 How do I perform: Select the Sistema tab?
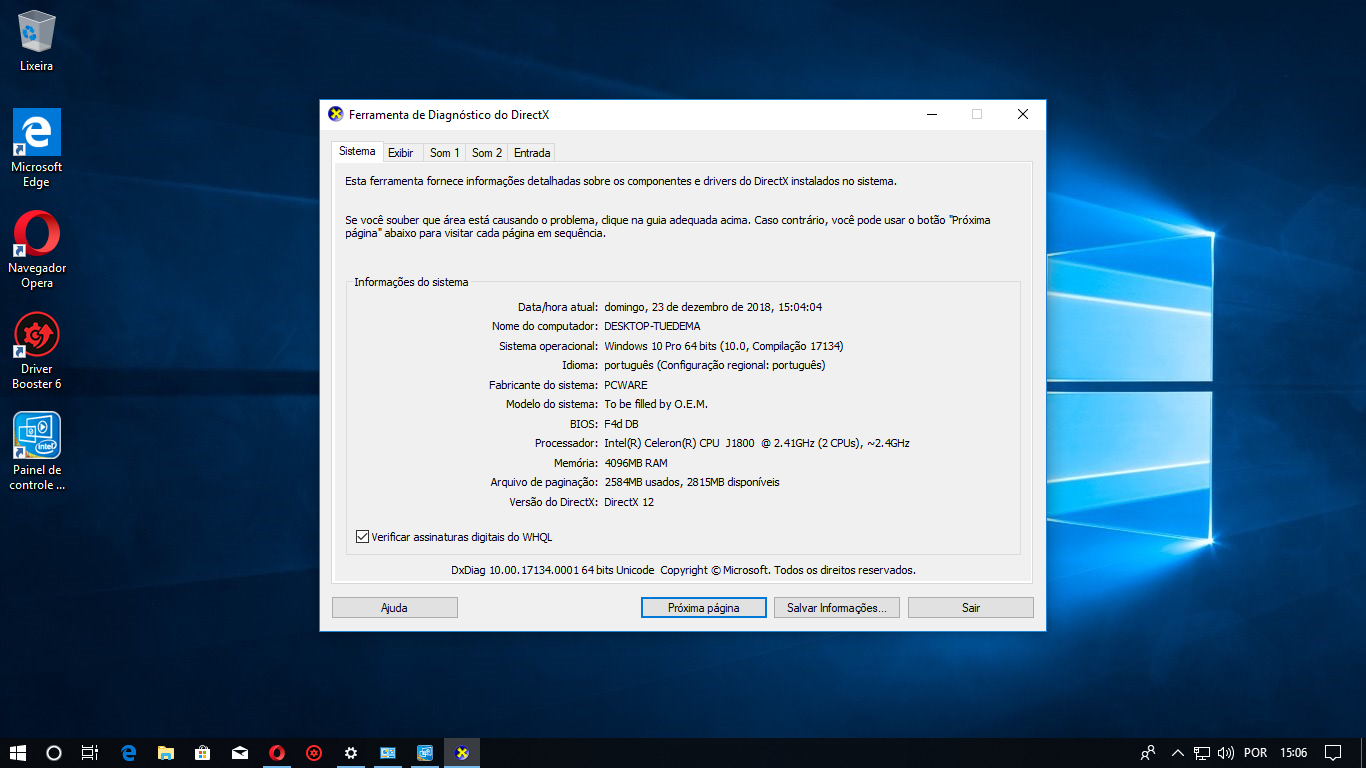click(x=357, y=151)
